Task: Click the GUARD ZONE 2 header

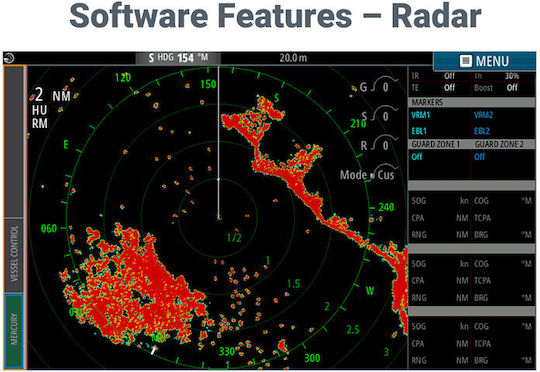Action: [499, 144]
